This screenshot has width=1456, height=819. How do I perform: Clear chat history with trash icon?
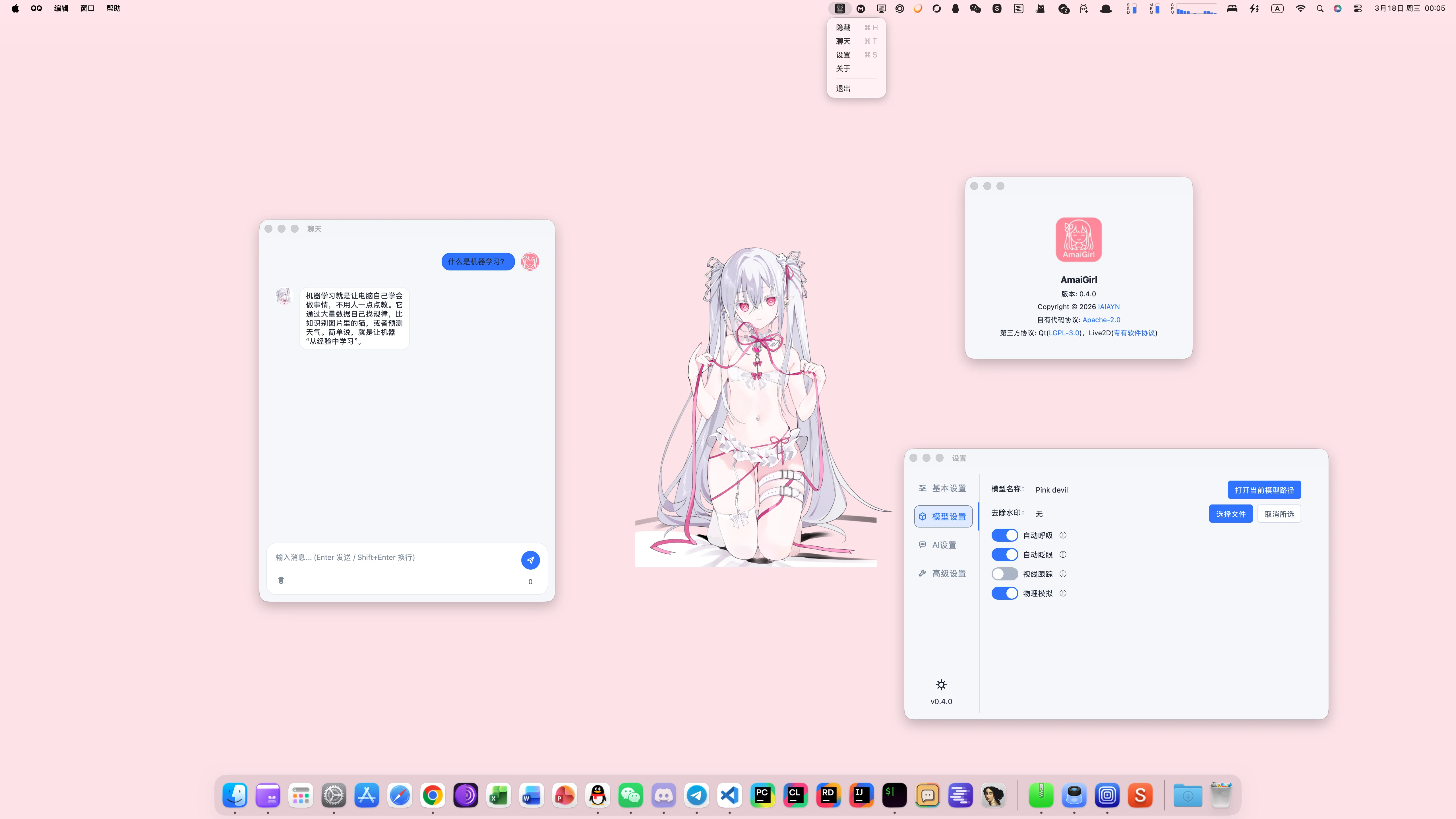click(x=281, y=580)
